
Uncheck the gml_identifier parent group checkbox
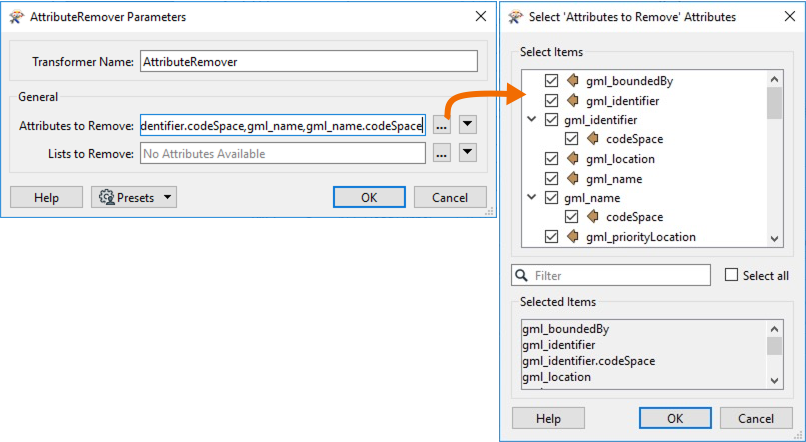551,120
